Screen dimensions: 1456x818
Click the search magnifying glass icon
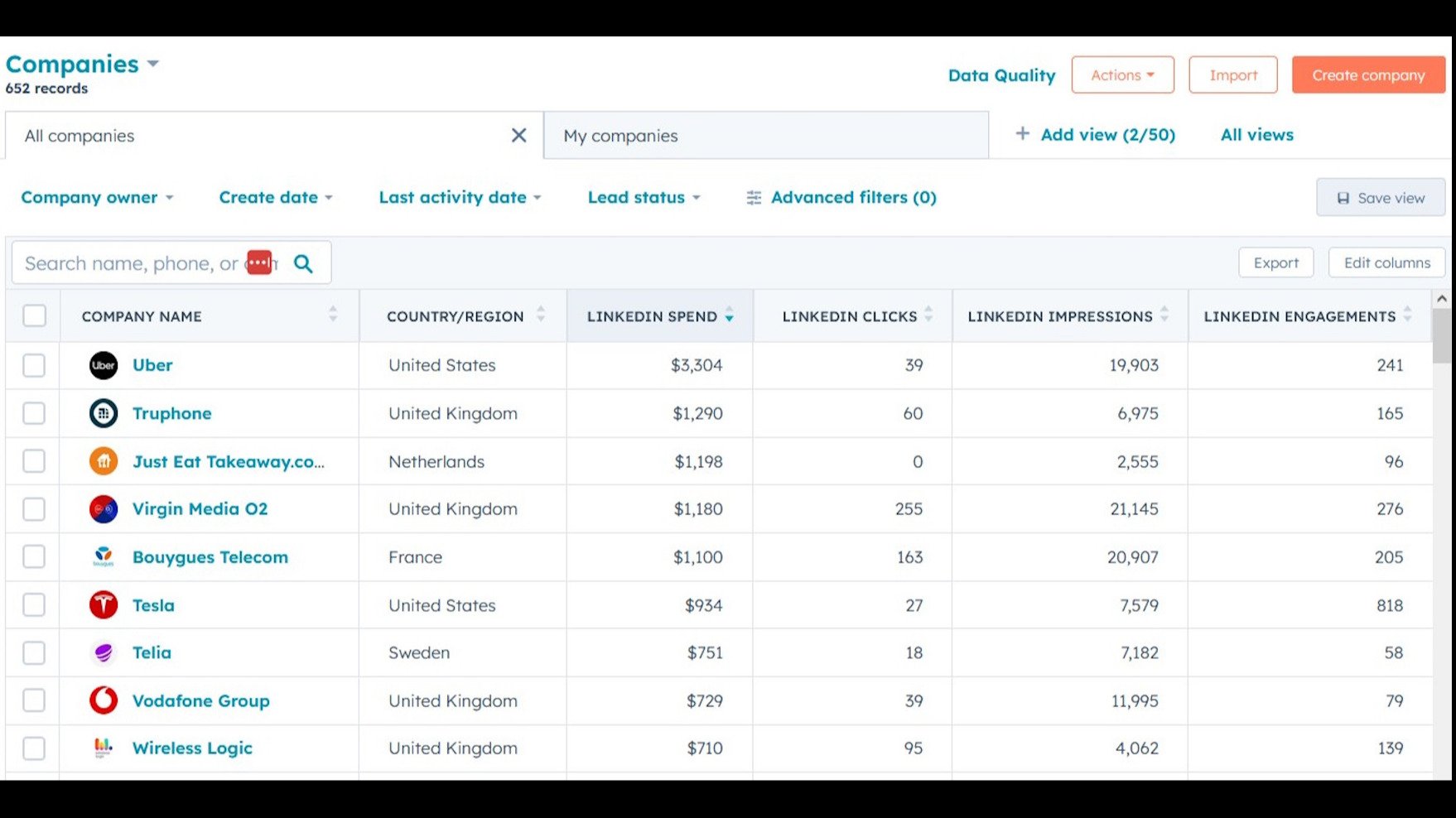pos(304,263)
